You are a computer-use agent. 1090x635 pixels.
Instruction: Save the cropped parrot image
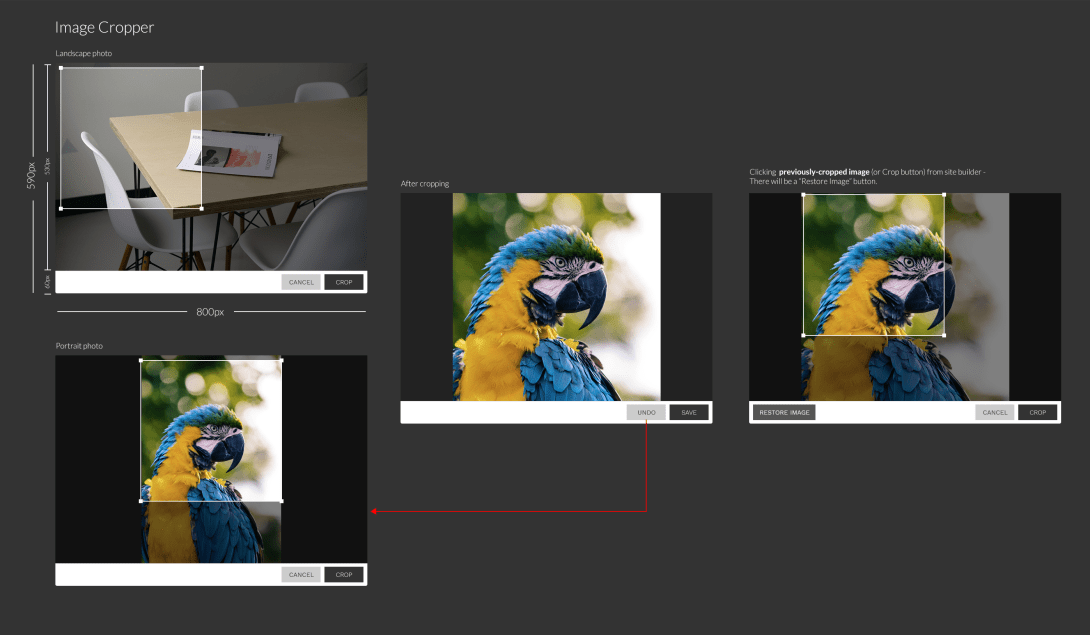[x=689, y=412]
